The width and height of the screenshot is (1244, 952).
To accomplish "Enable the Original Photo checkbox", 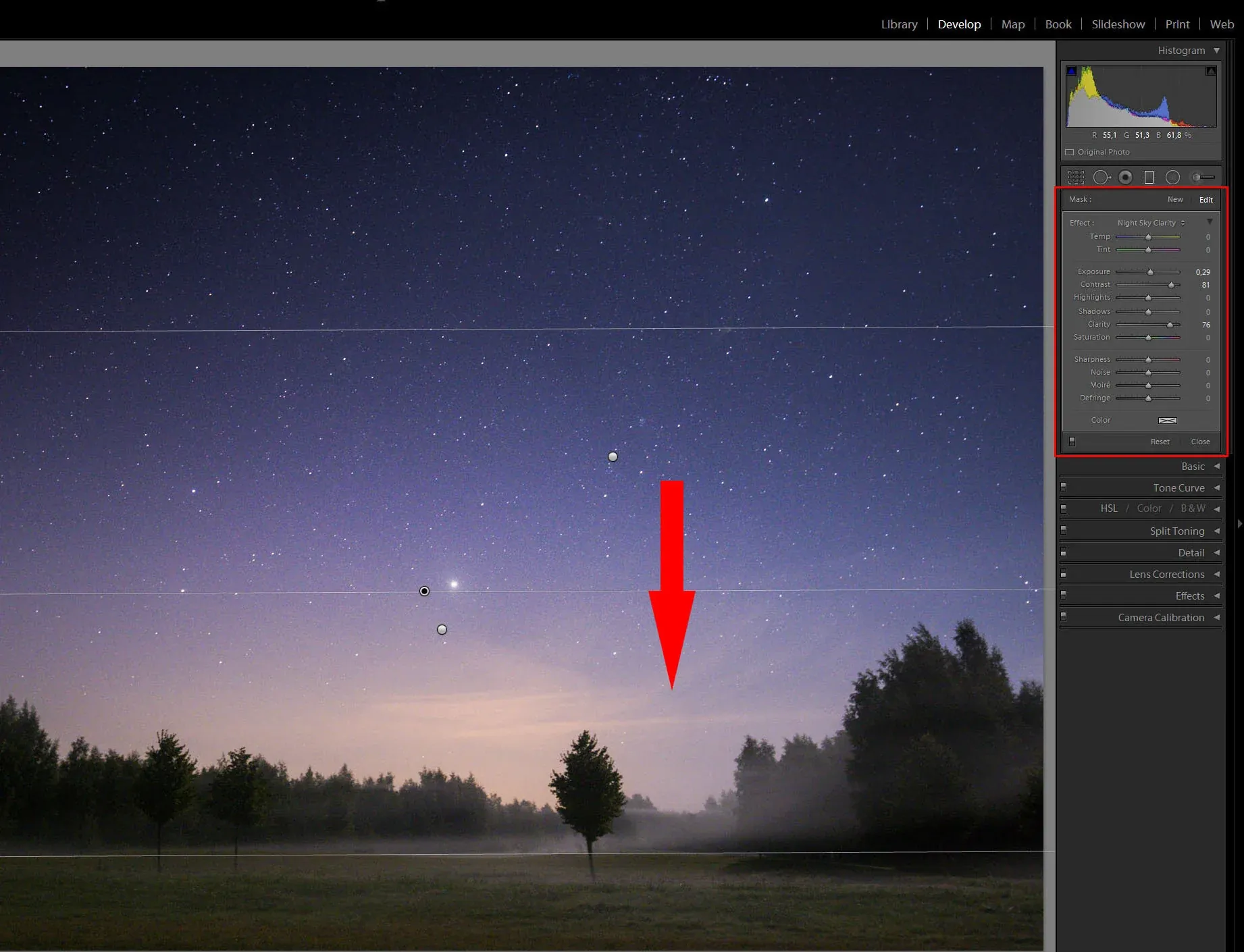I will [x=1070, y=152].
